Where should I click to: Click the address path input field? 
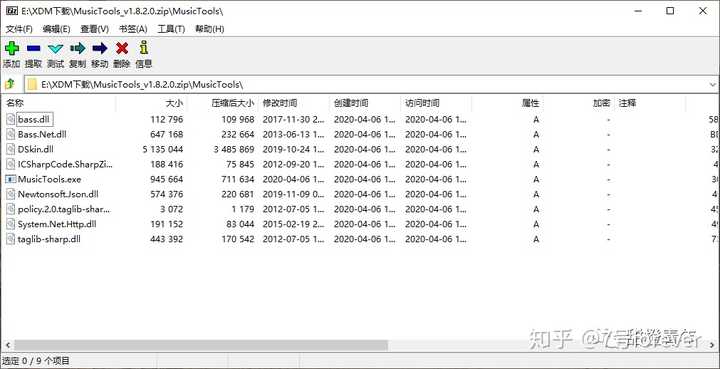click(372, 85)
